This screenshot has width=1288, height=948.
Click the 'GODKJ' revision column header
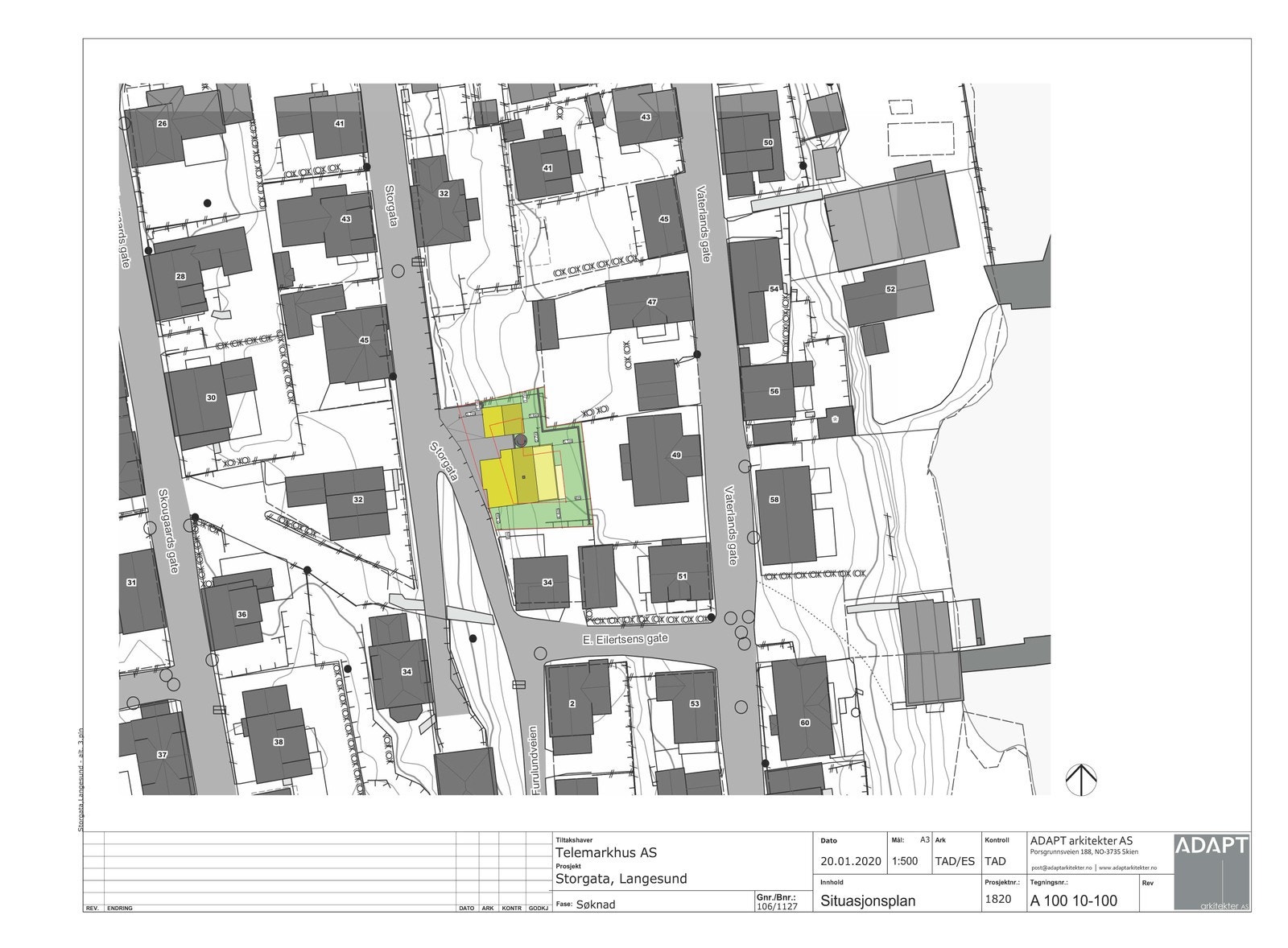[539, 908]
